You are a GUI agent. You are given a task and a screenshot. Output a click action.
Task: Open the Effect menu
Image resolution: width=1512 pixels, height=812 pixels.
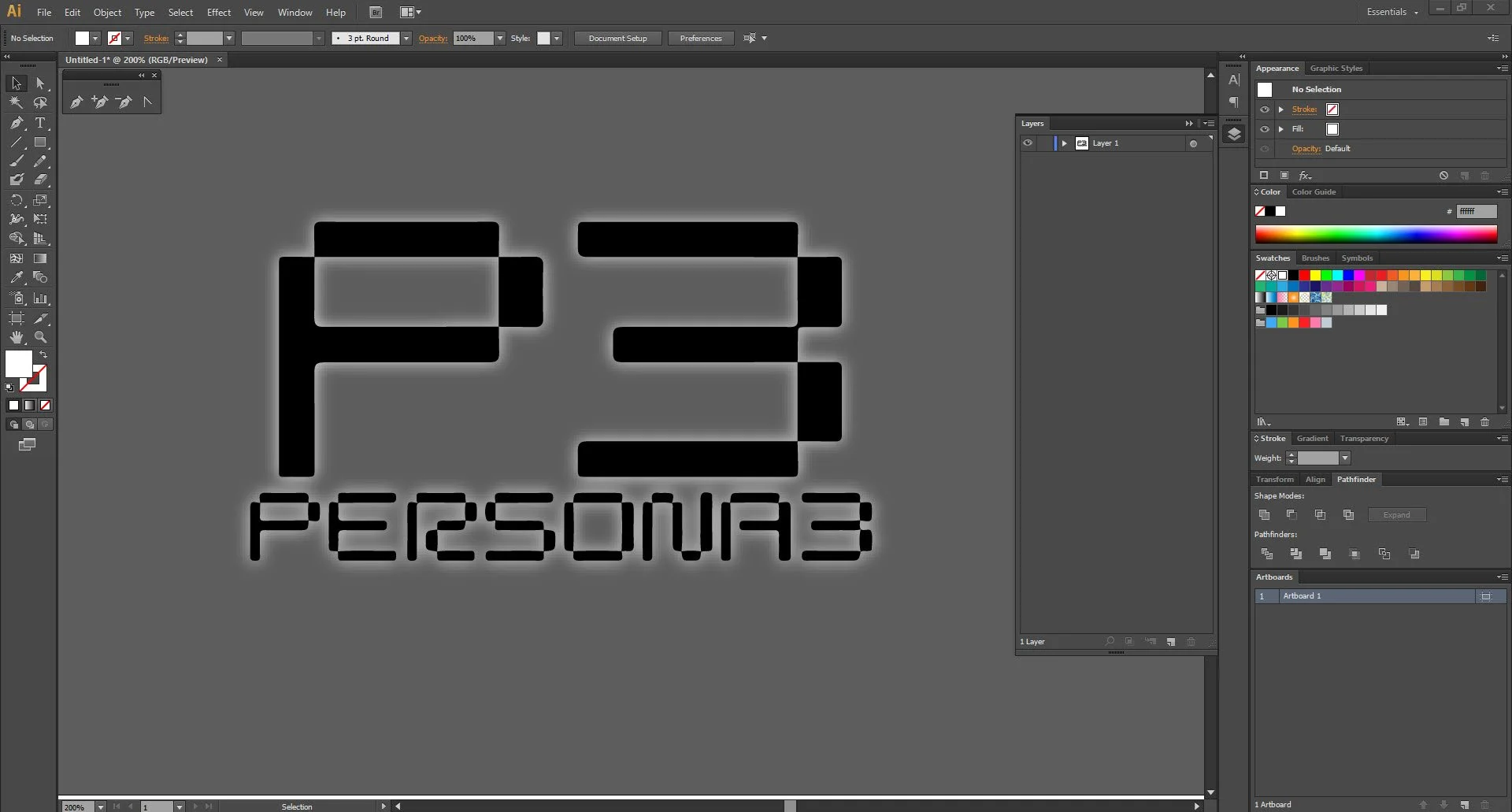tap(219, 13)
